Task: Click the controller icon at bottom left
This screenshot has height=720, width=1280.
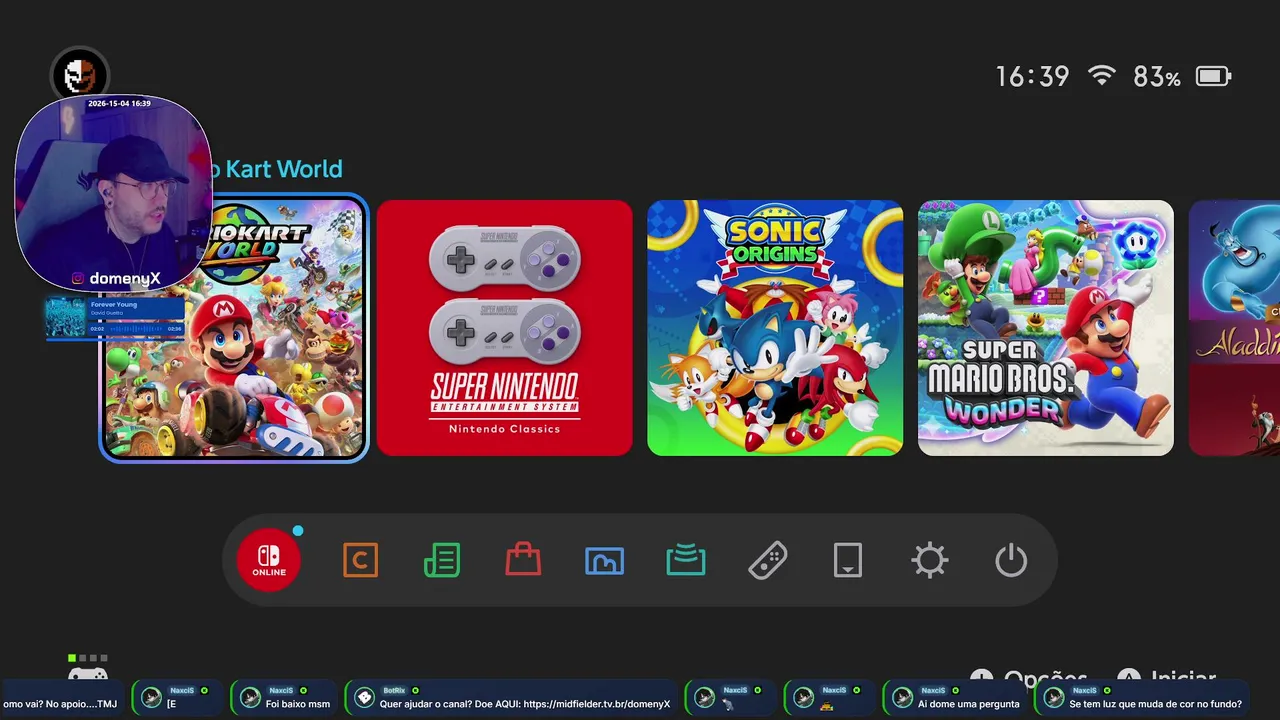Action: point(88,674)
